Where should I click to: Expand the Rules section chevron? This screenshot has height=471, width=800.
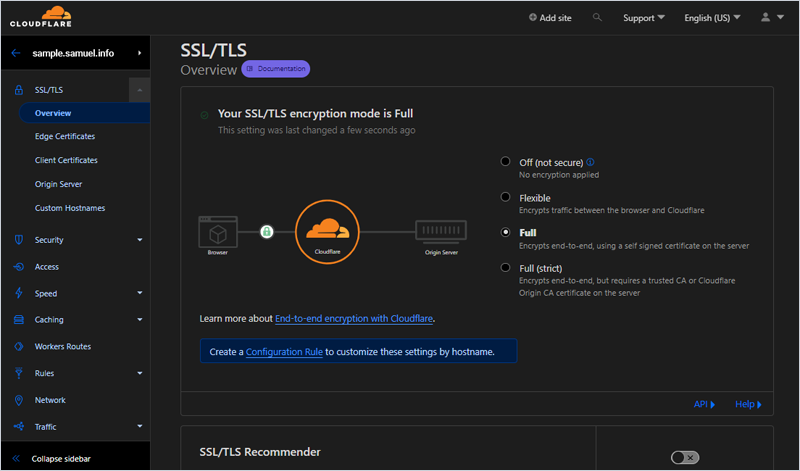point(140,373)
